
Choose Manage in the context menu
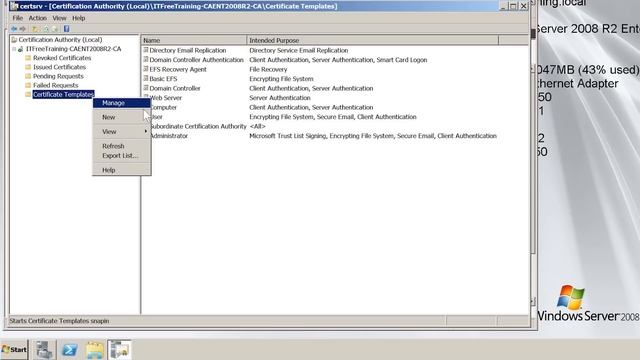tap(122, 103)
